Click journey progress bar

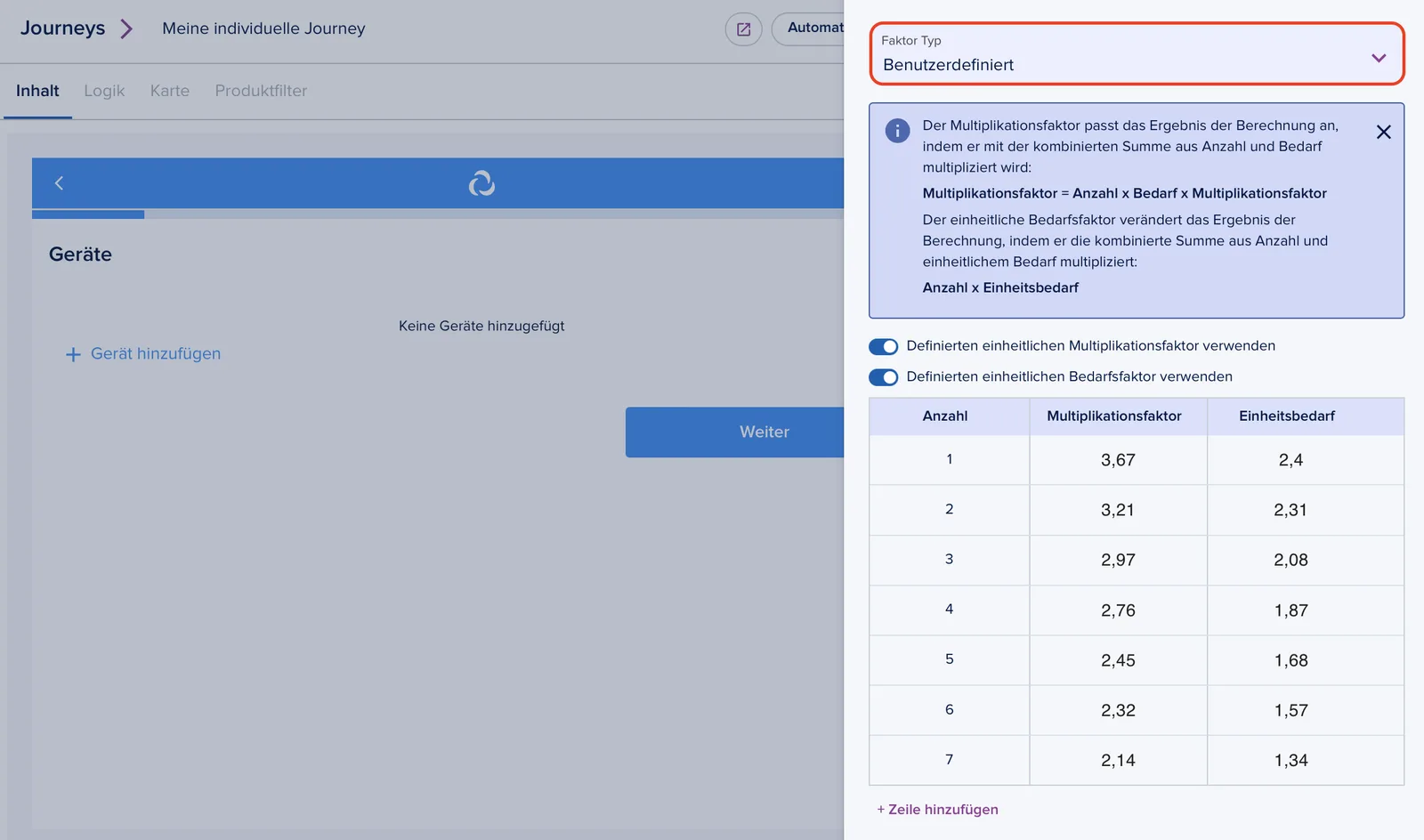pyautogui.click(x=438, y=214)
